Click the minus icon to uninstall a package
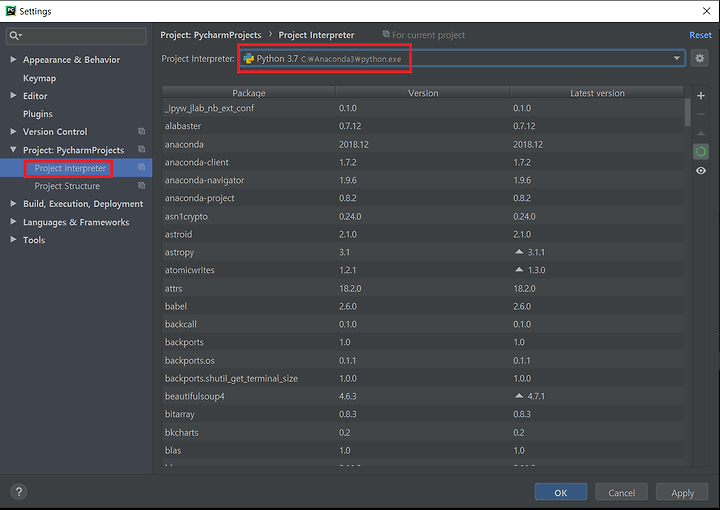The image size is (720, 510). pyautogui.click(x=701, y=114)
